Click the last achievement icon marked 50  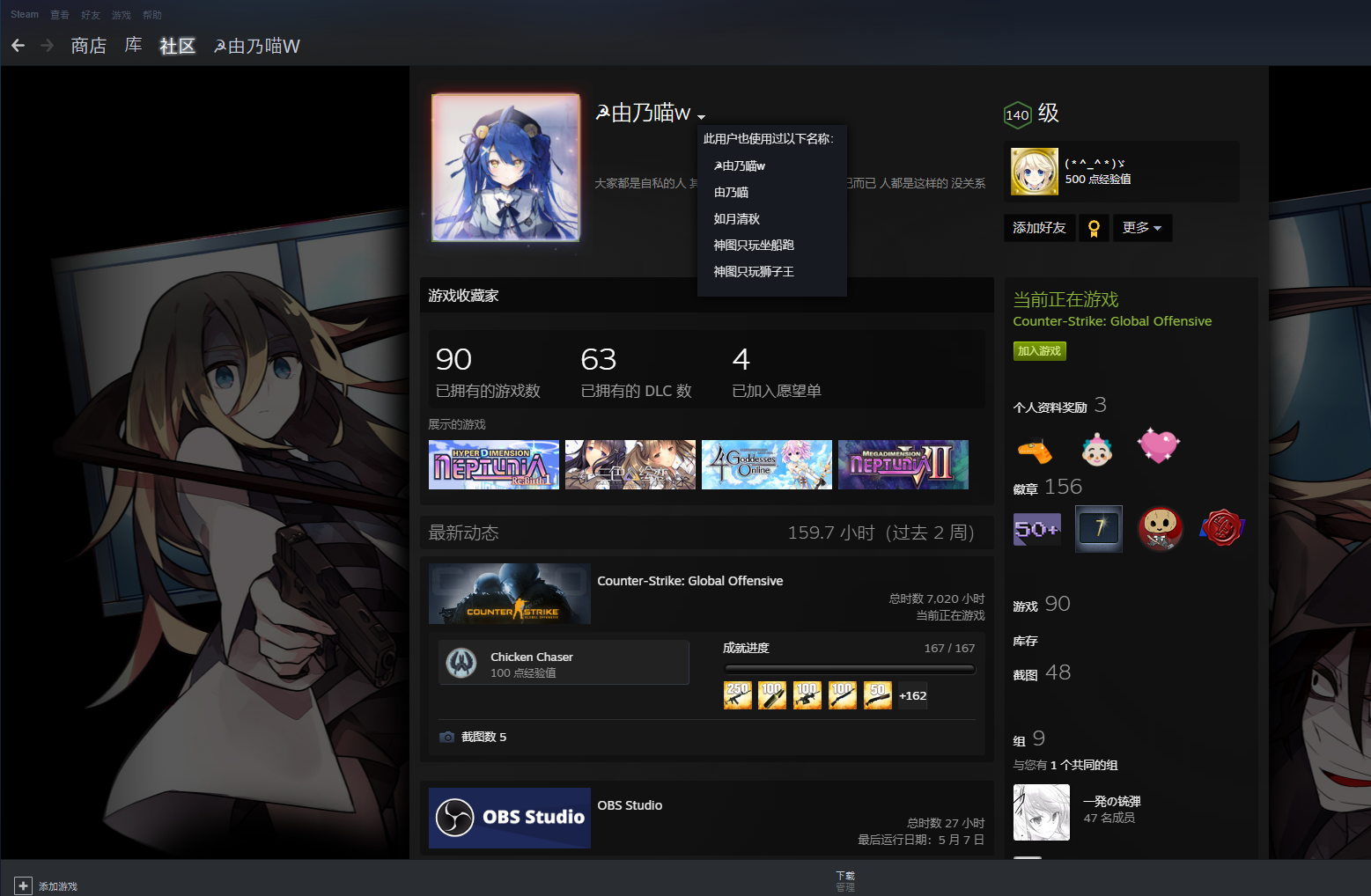click(x=877, y=695)
